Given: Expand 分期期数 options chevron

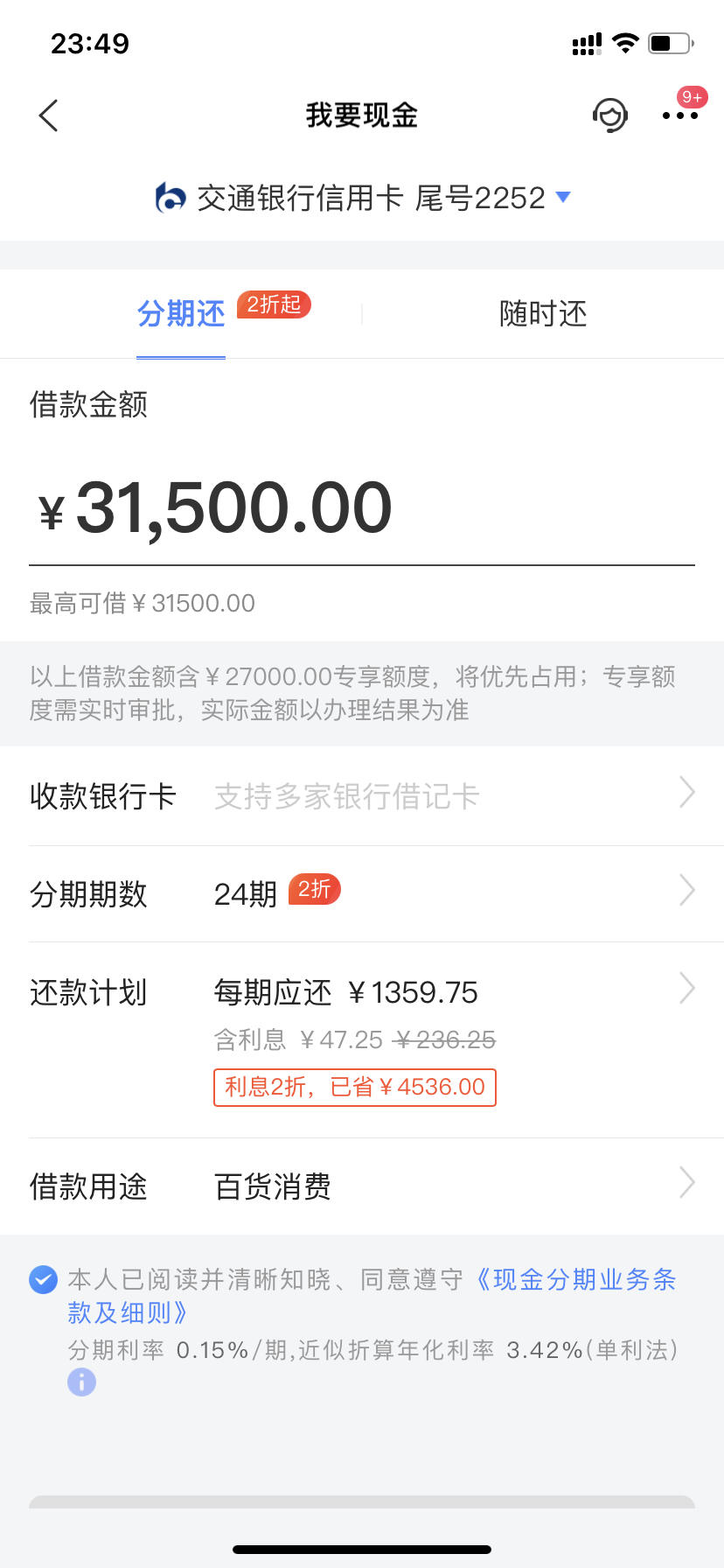Looking at the screenshot, I should click(687, 891).
